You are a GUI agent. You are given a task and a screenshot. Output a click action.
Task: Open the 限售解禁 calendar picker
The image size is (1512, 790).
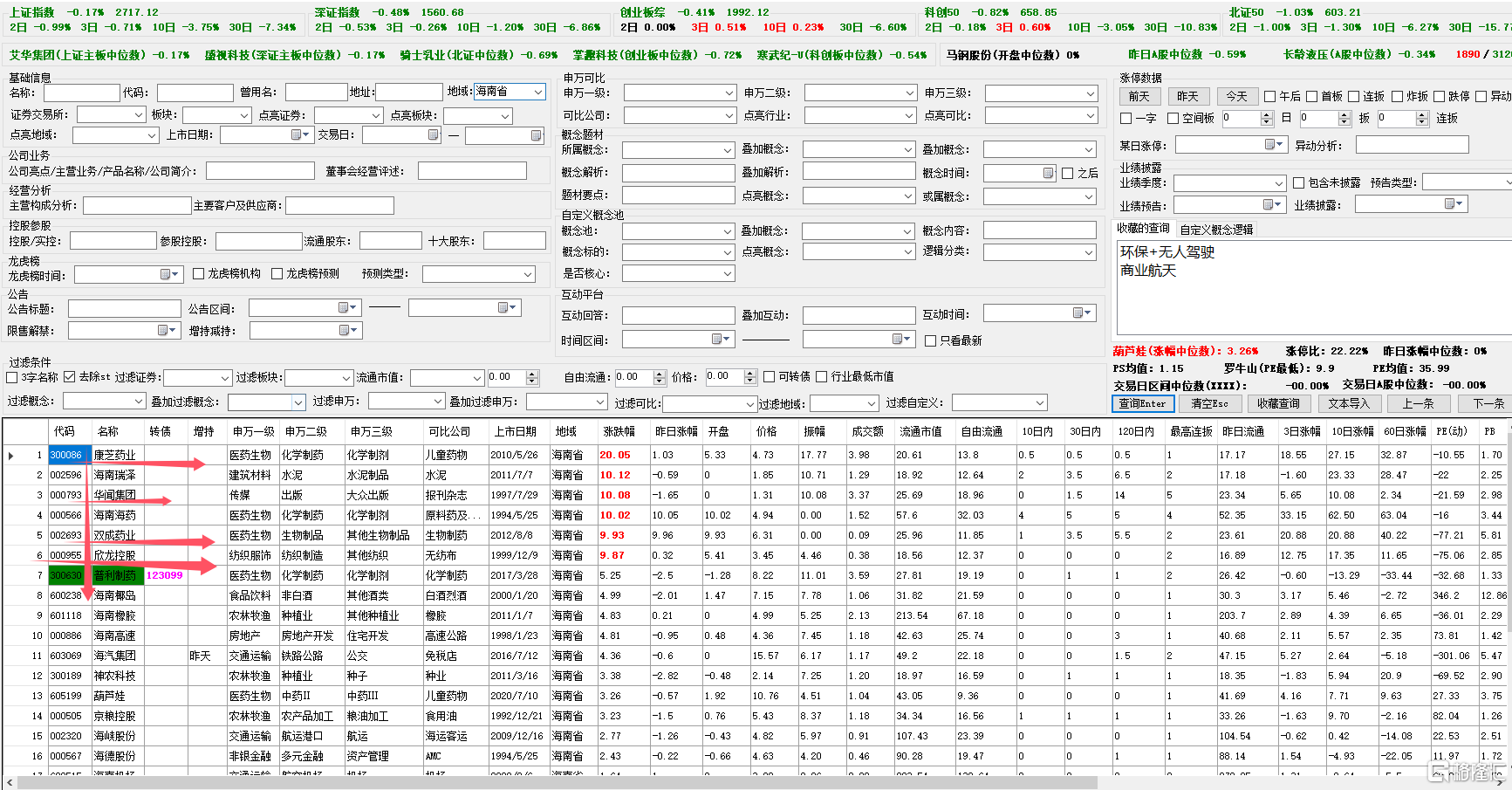click(168, 330)
